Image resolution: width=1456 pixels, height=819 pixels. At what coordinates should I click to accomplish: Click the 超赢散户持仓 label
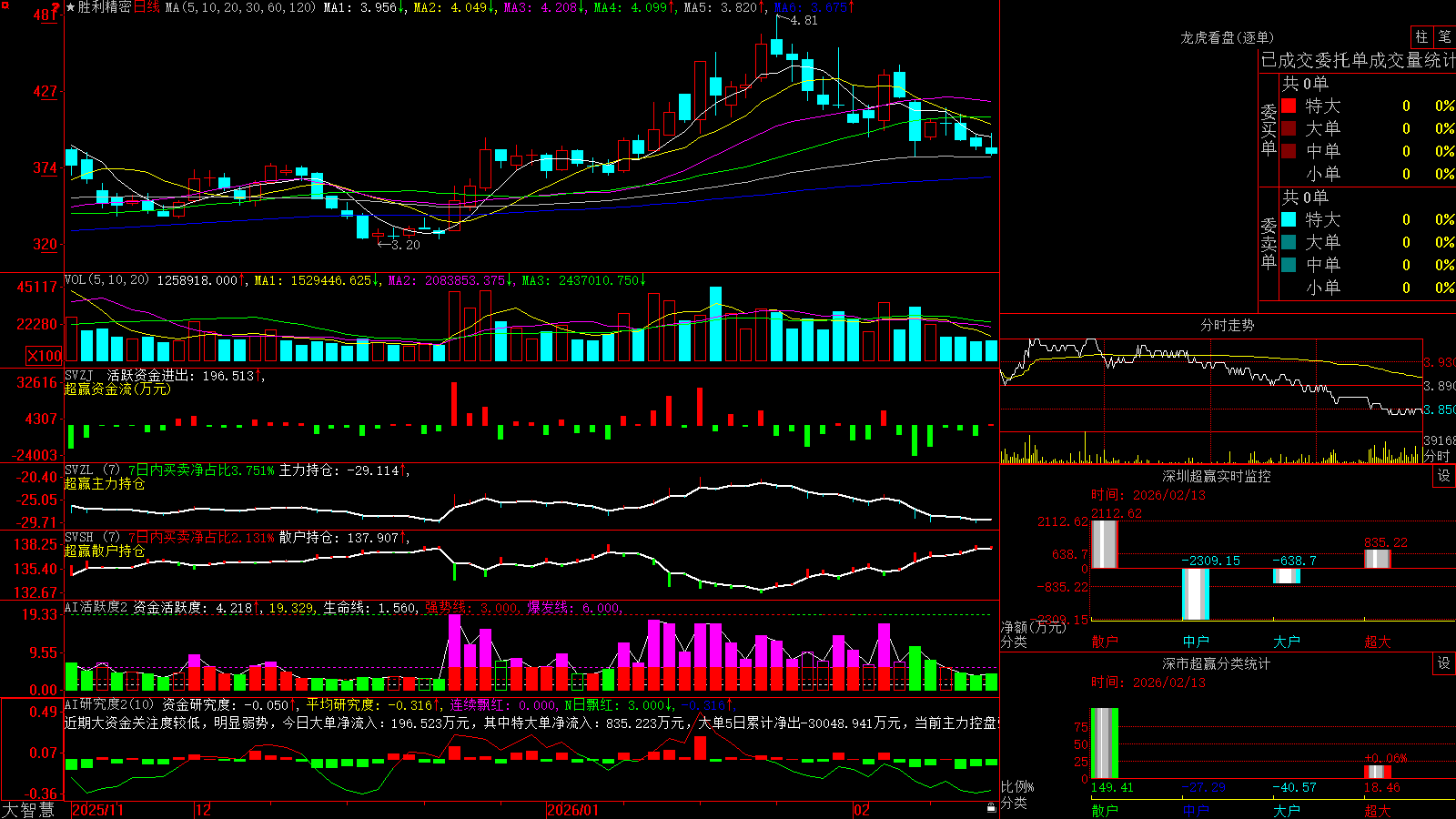point(105,551)
